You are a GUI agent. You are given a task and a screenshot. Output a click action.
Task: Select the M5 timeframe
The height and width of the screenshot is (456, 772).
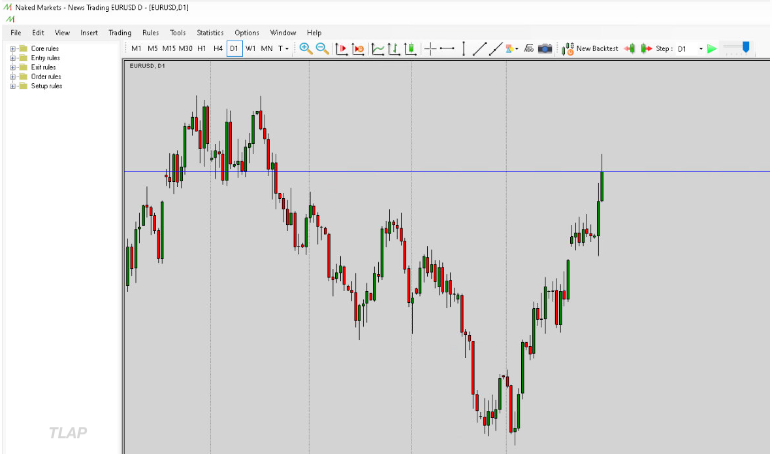click(x=153, y=48)
